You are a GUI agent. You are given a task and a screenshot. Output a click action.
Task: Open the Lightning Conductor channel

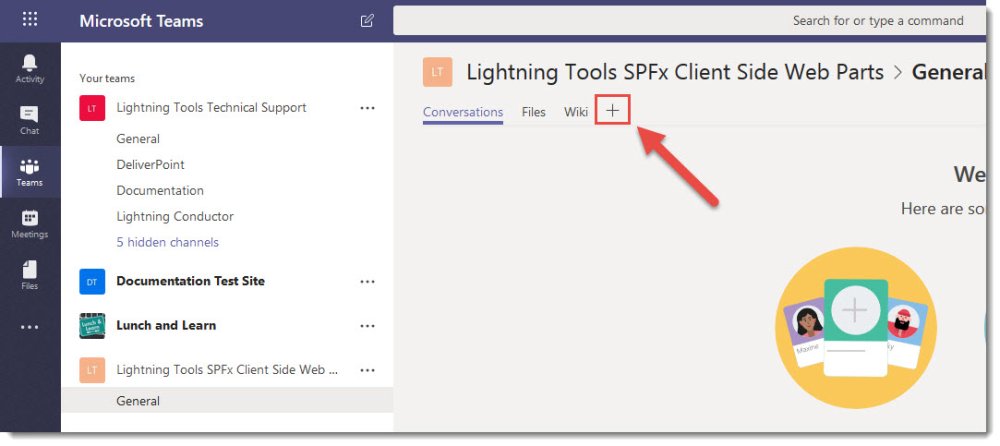pyautogui.click(x=174, y=216)
